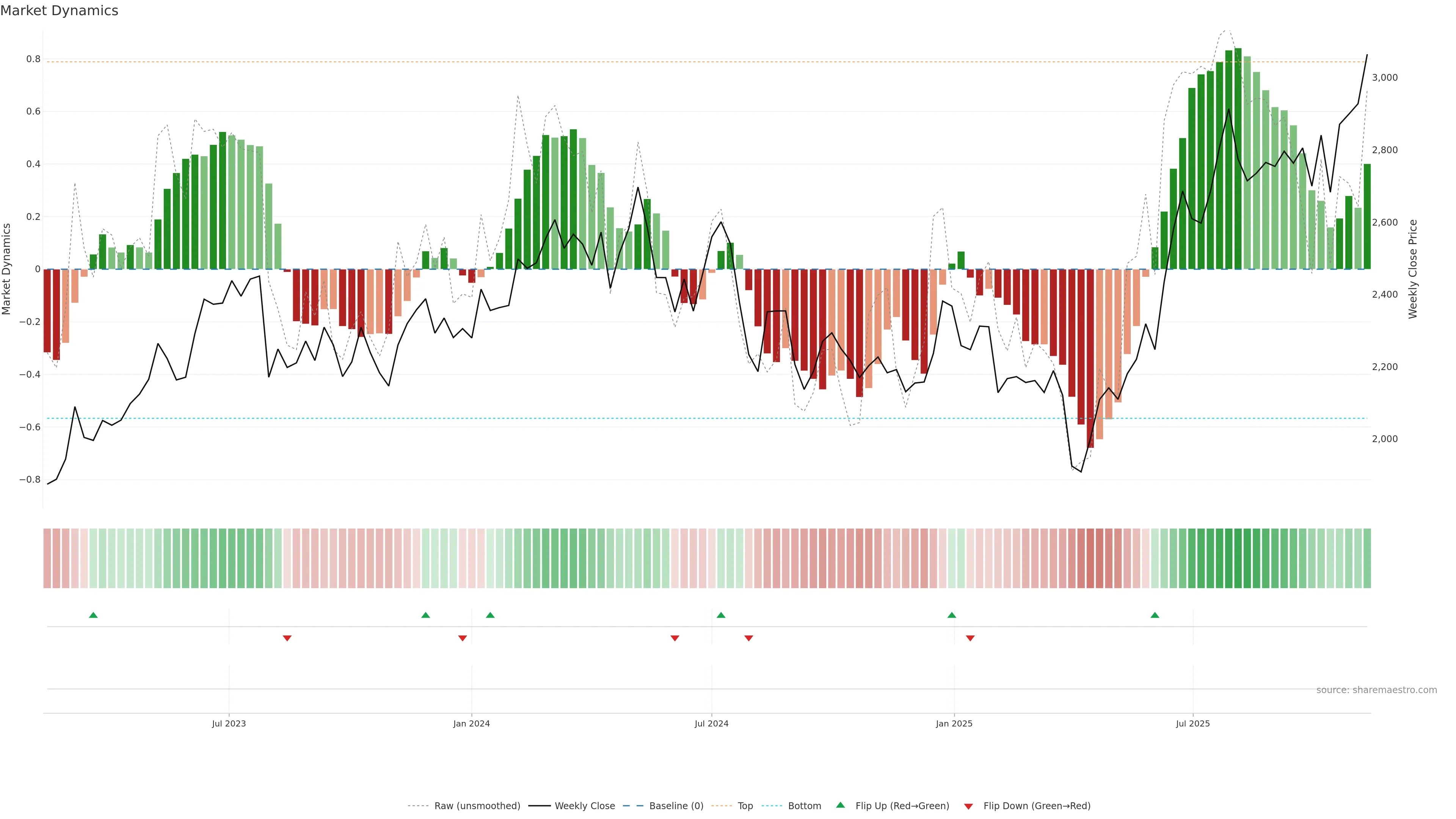Click the flip-up triangle just after Jan 2024
1456x819 pixels.
click(490, 615)
